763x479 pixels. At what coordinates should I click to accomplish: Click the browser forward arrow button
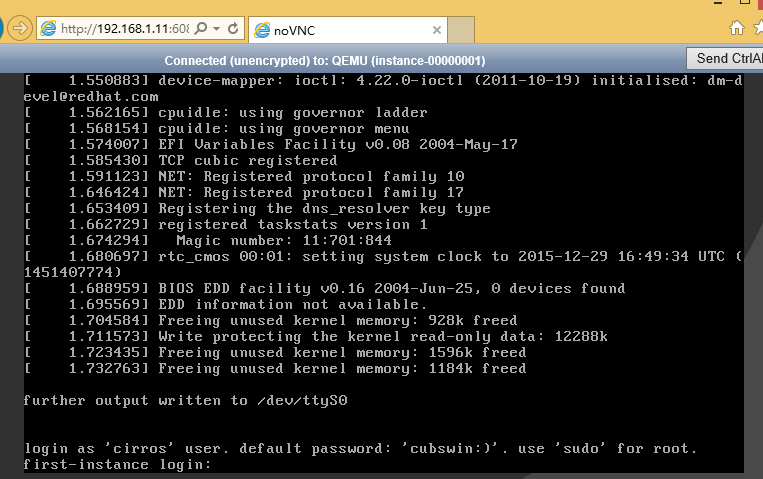tap(20, 28)
